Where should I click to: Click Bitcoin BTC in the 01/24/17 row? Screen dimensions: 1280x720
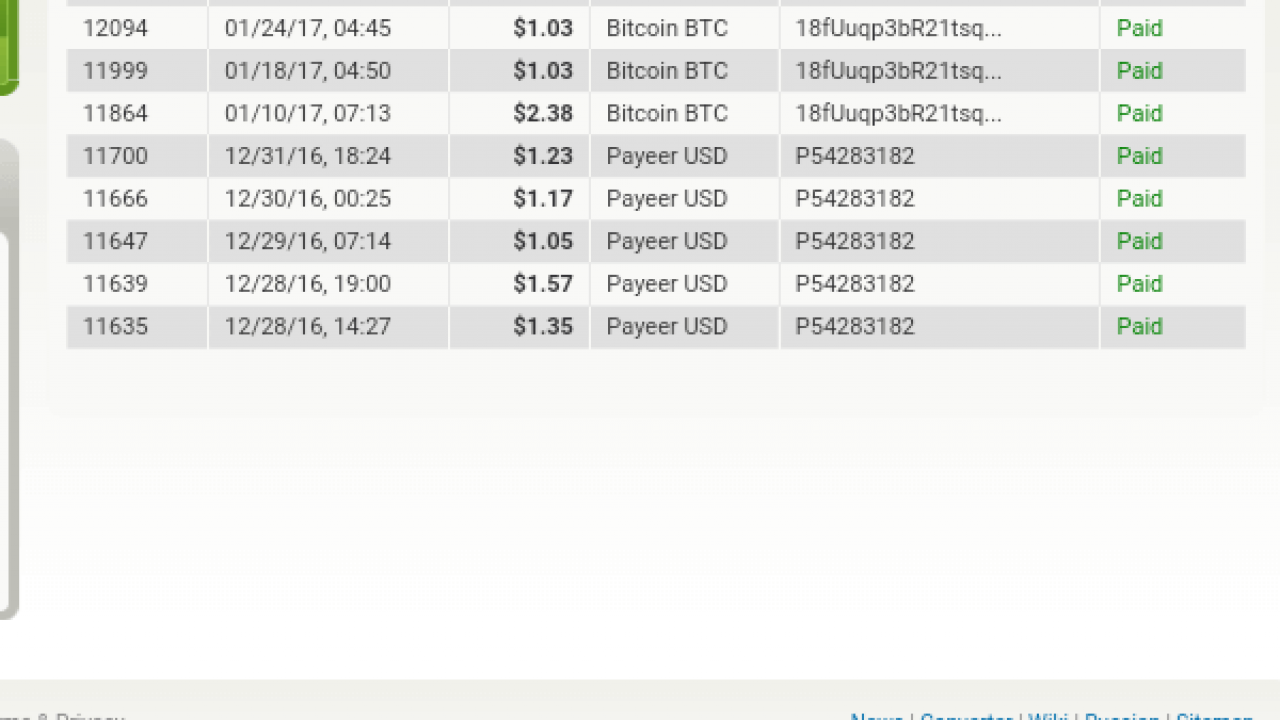(667, 28)
